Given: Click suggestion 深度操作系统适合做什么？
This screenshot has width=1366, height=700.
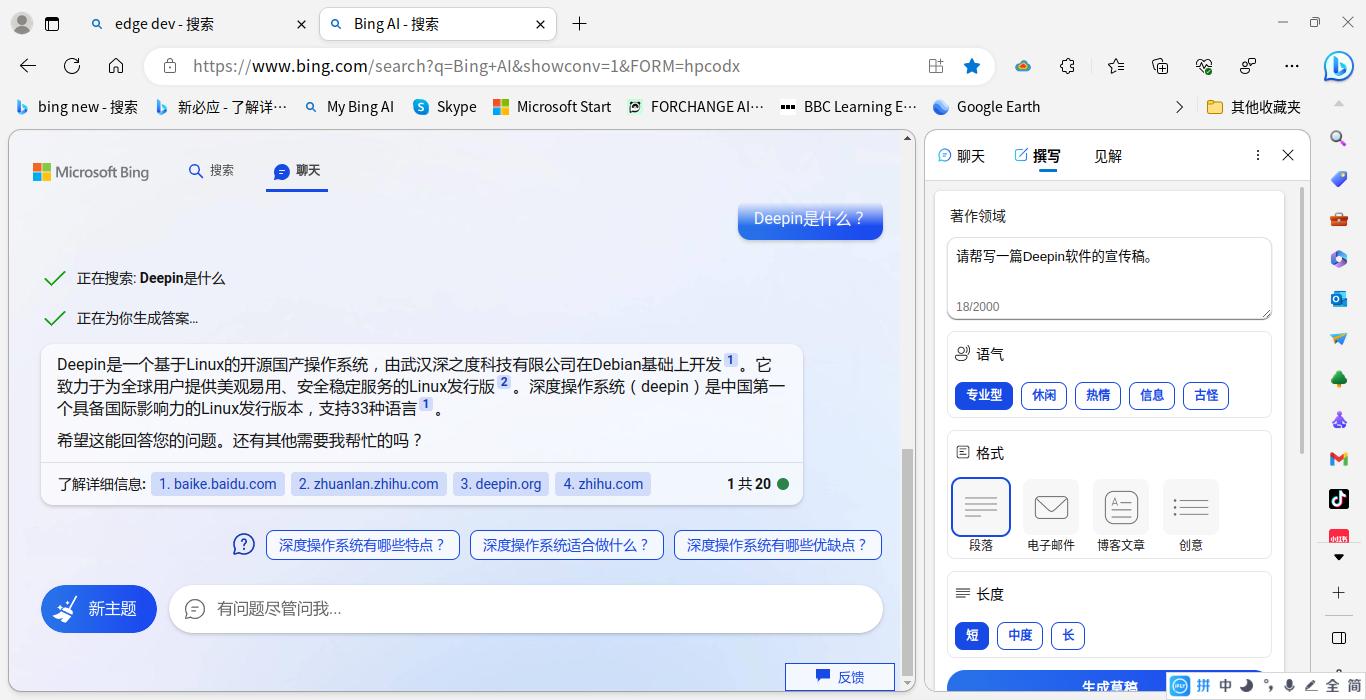Looking at the screenshot, I should [x=566, y=545].
